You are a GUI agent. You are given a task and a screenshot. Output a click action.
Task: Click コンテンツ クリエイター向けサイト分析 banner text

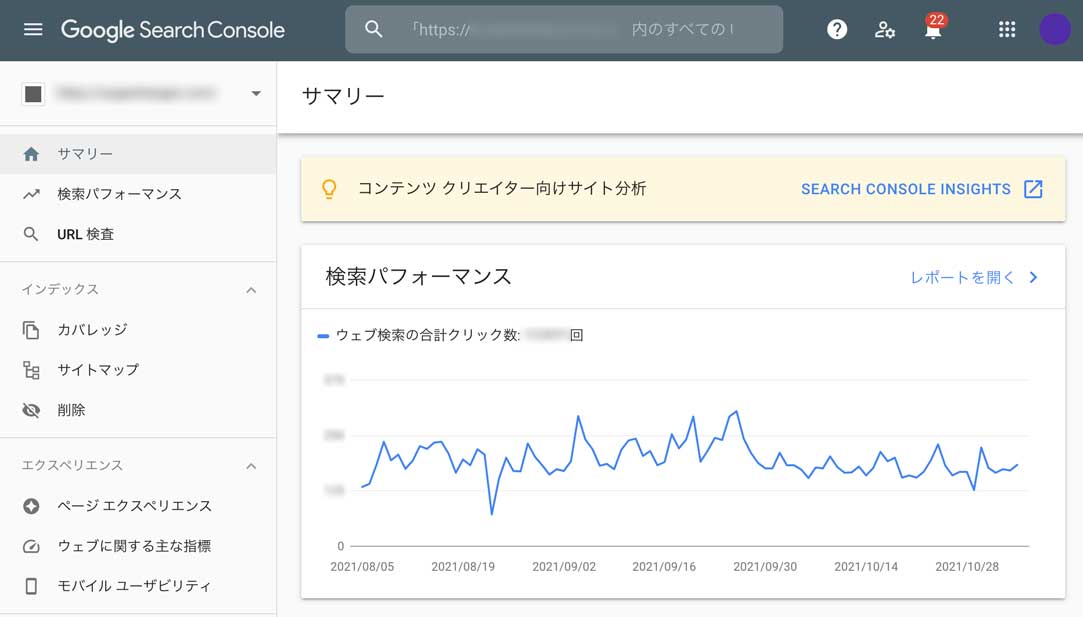[502, 189]
